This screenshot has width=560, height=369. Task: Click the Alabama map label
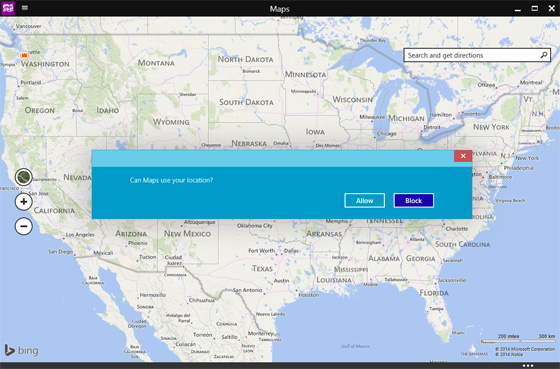384,258
